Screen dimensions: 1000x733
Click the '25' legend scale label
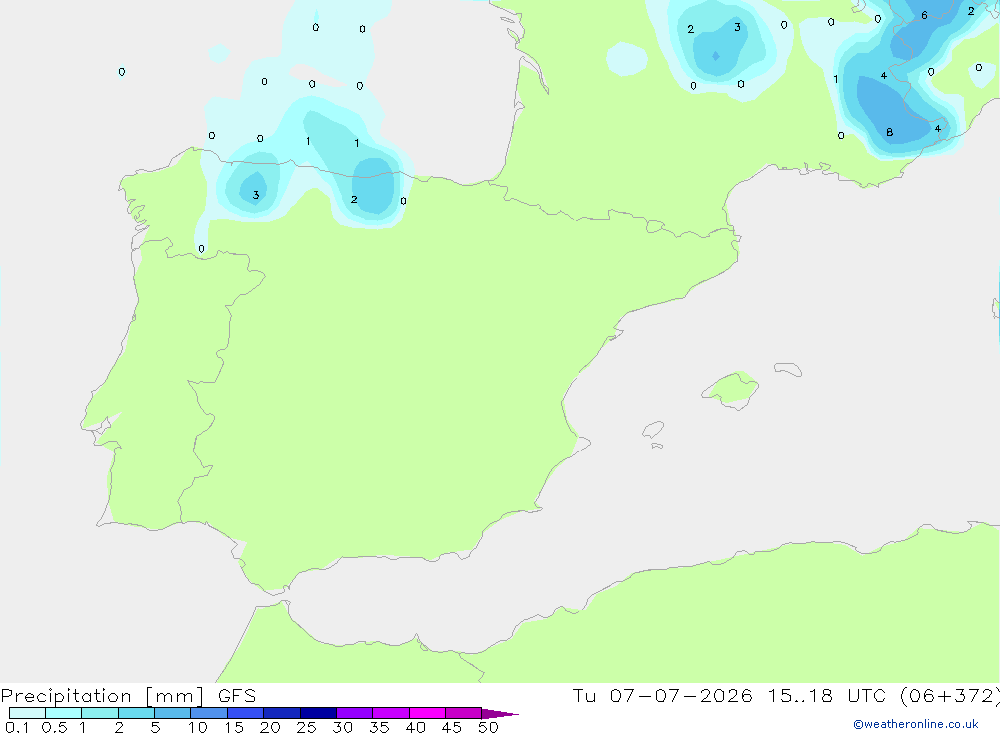tap(306, 727)
